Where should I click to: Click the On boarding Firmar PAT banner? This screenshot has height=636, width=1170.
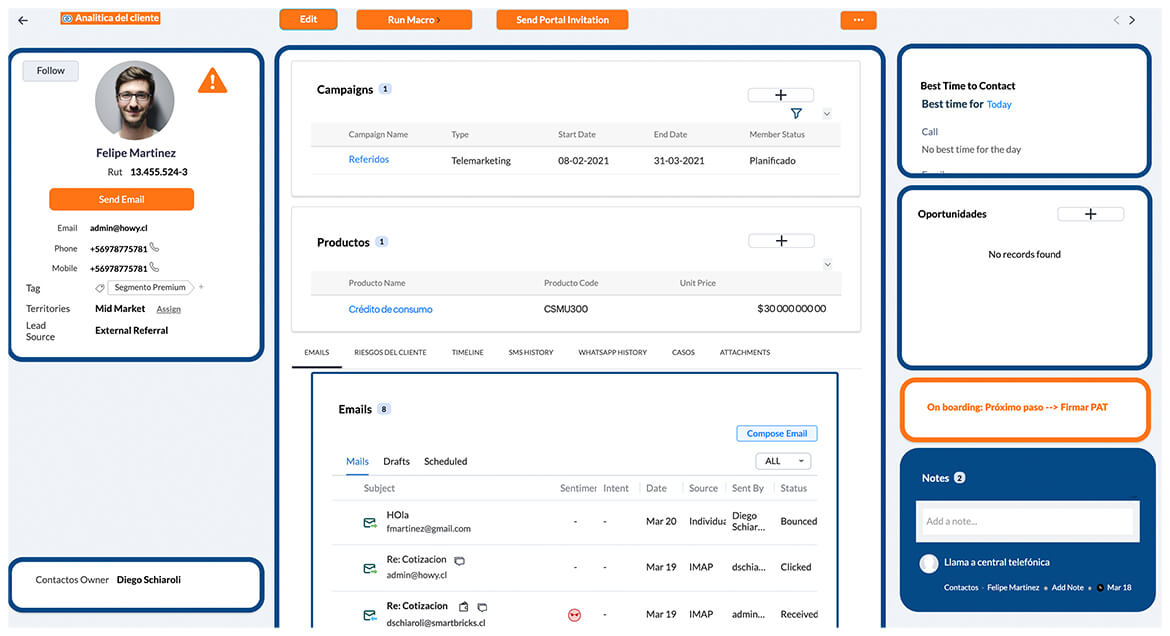[1024, 408]
